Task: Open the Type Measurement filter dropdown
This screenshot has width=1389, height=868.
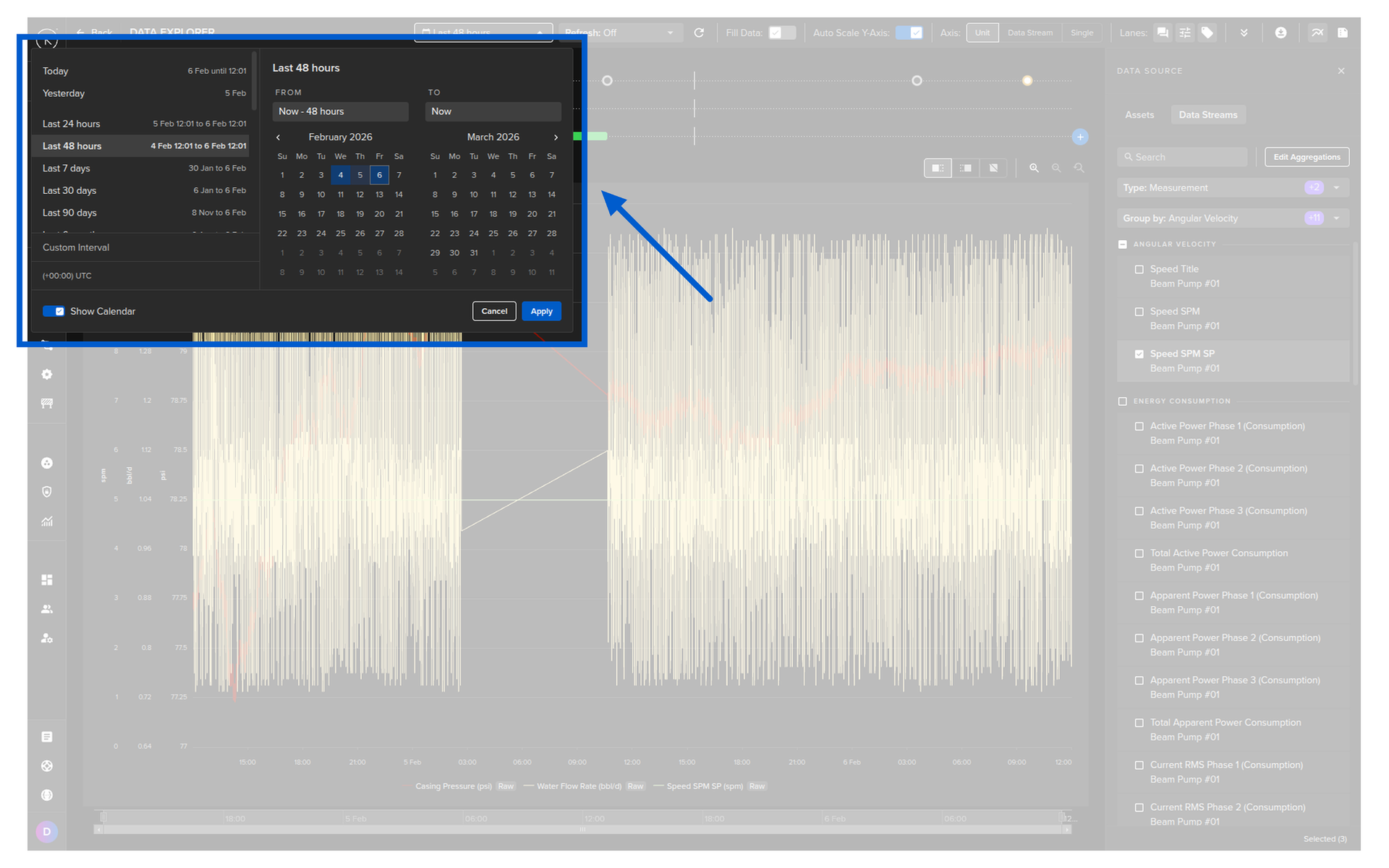Action: [x=1336, y=188]
